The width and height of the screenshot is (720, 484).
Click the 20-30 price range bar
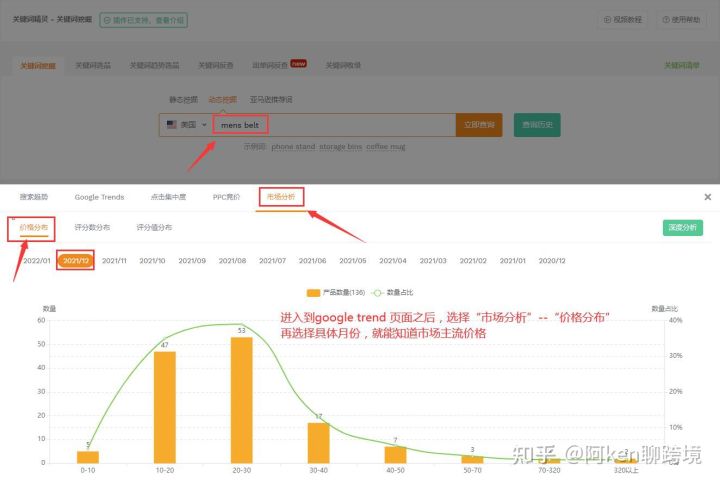click(x=242, y=400)
